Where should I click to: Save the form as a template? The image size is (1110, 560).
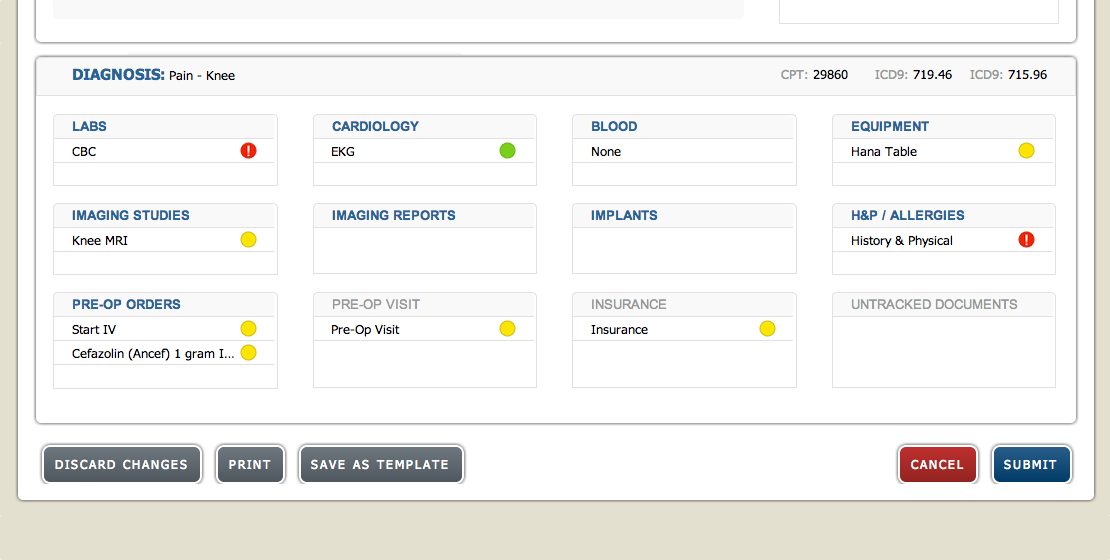click(x=380, y=465)
